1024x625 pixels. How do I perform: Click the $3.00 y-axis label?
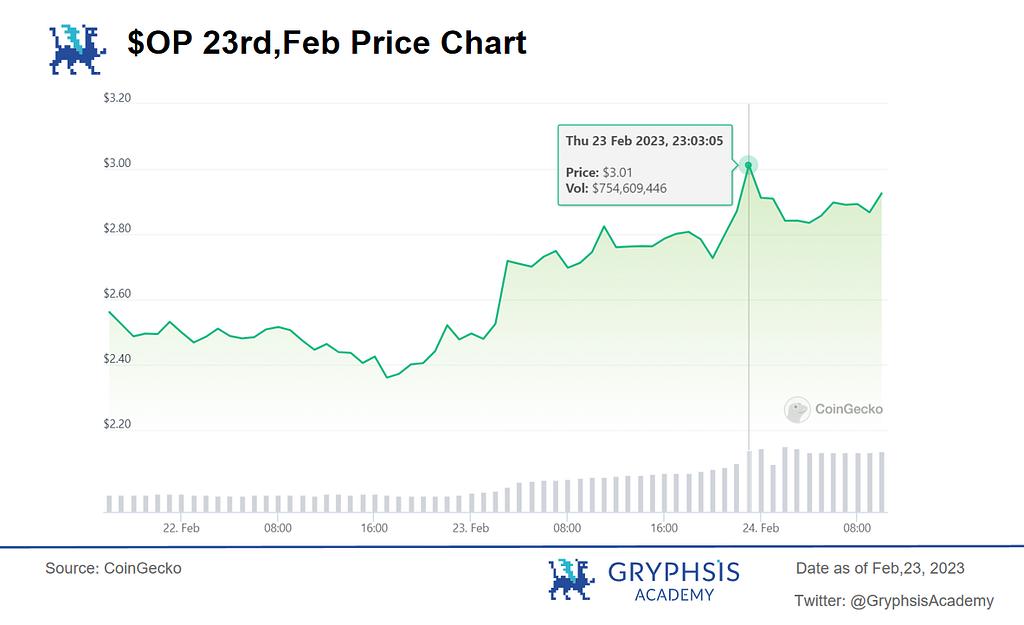[118, 164]
